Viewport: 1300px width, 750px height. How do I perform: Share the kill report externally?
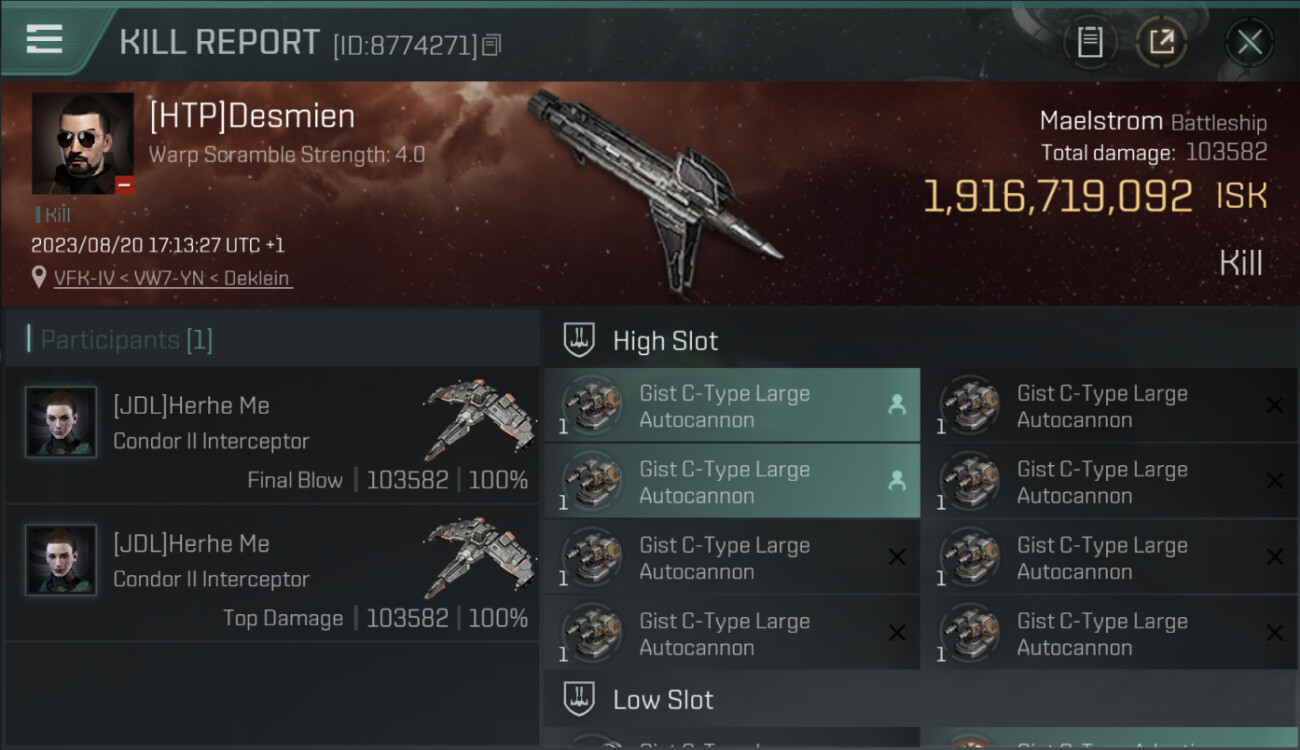click(x=1161, y=42)
